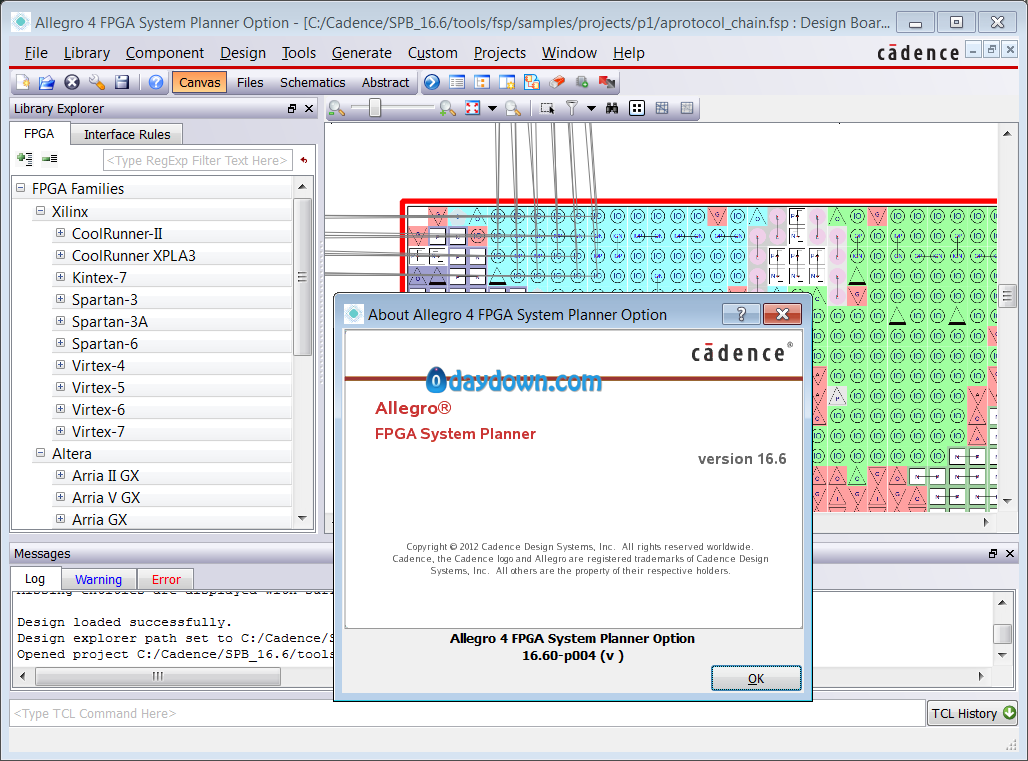The height and width of the screenshot is (761, 1028).
Task: Switch to the Error messages tab
Action: pos(166,579)
